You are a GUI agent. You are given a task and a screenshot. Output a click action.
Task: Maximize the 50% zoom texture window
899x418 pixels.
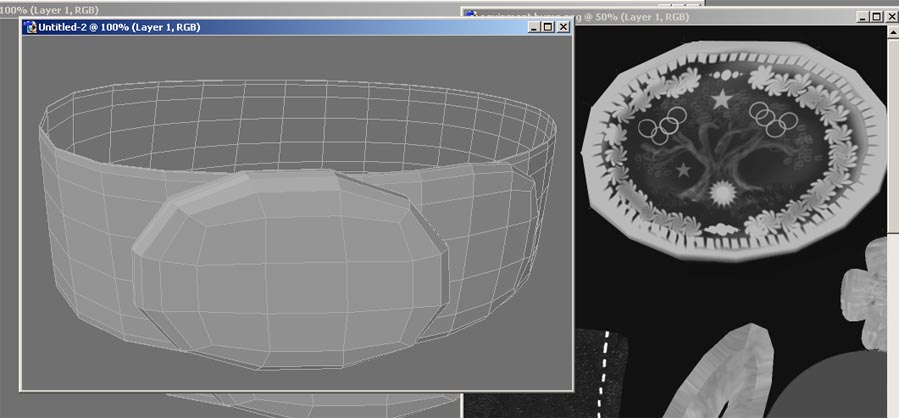(877, 16)
